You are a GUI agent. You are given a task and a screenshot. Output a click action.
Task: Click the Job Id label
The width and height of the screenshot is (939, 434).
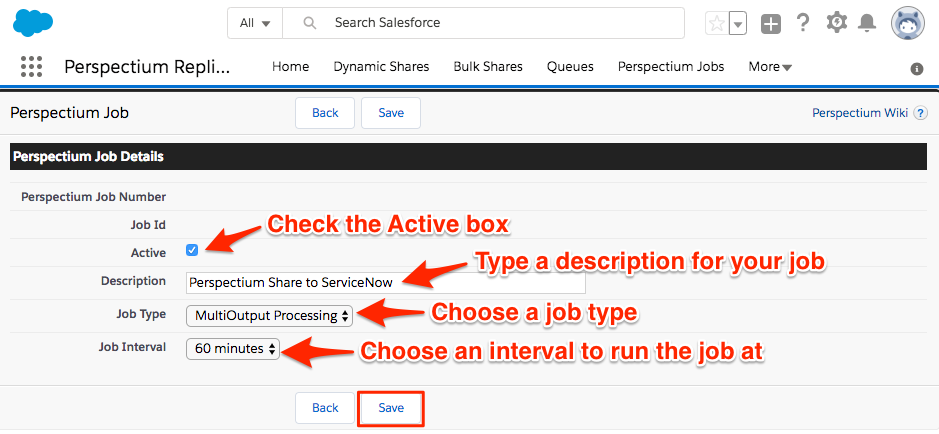tap(148, 225)
